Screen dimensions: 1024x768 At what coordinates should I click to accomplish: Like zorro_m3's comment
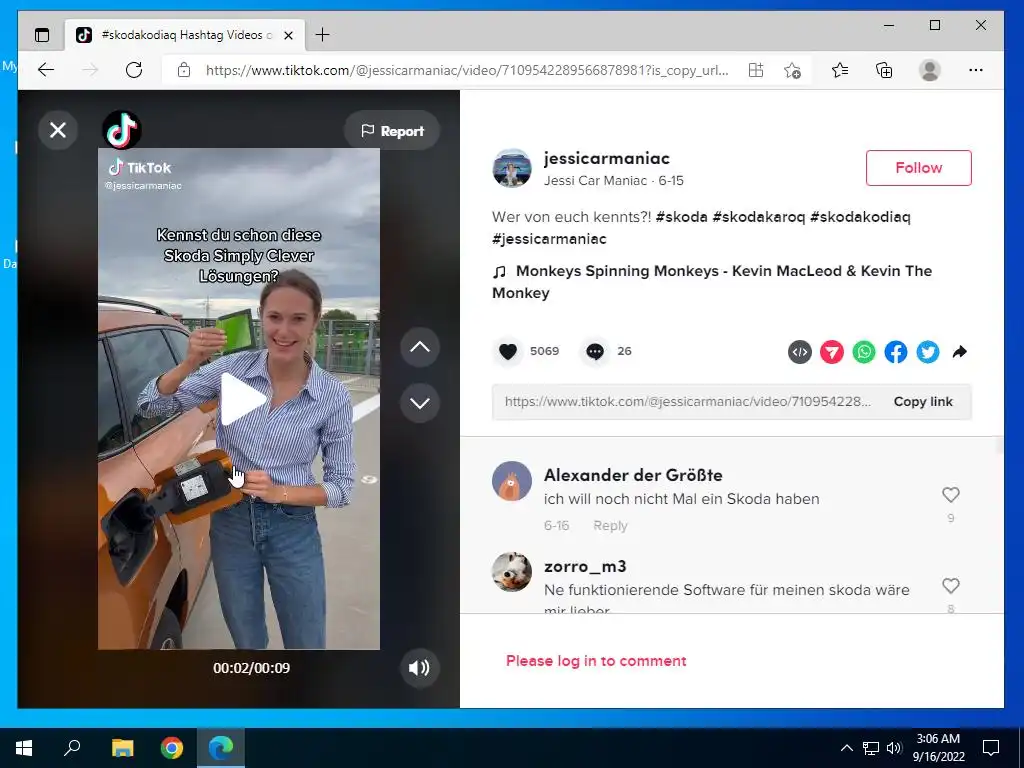pos(951,586)
